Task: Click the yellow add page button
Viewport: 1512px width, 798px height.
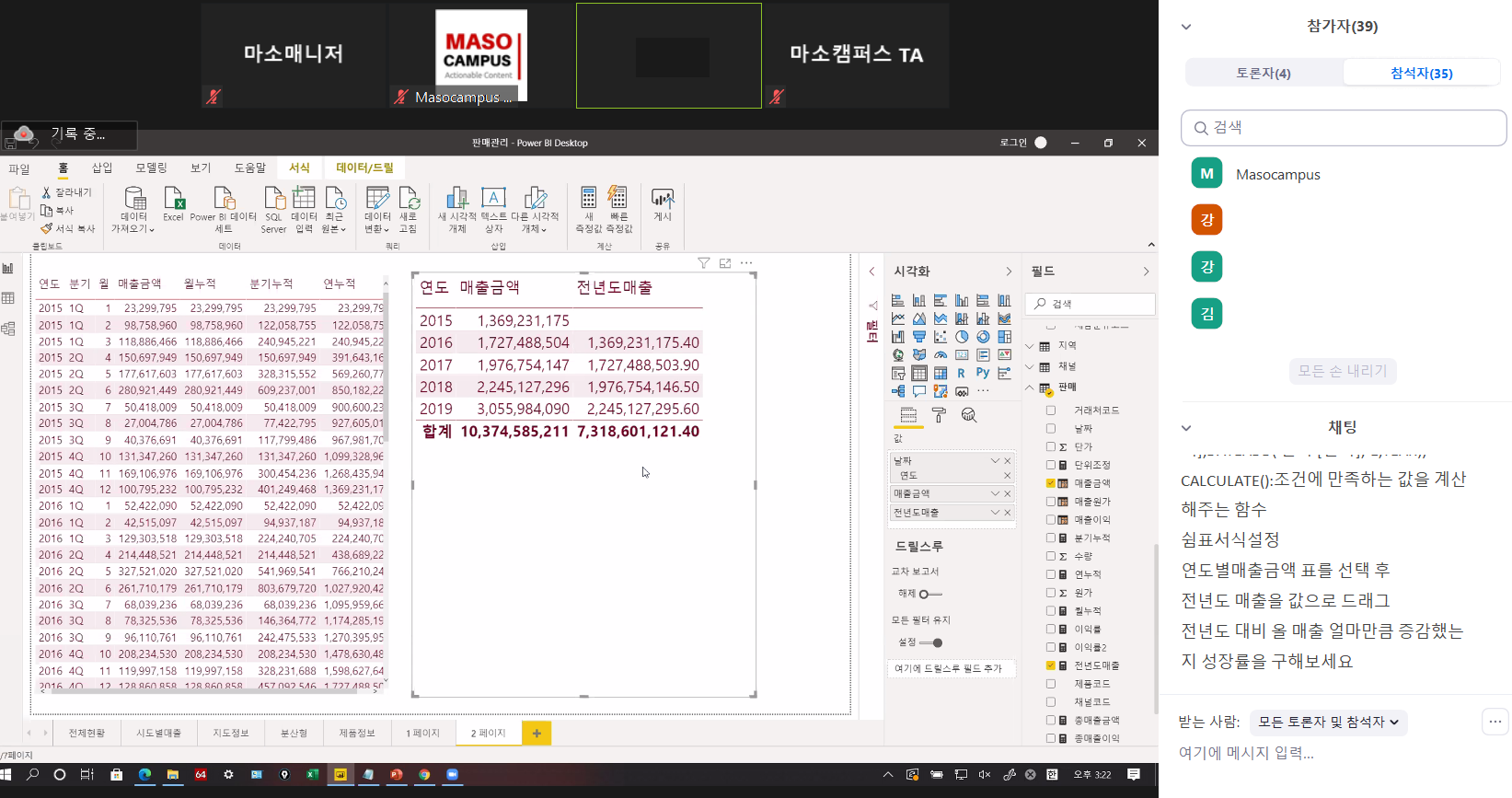Action: pyautogui.click(x=537, y=734)
